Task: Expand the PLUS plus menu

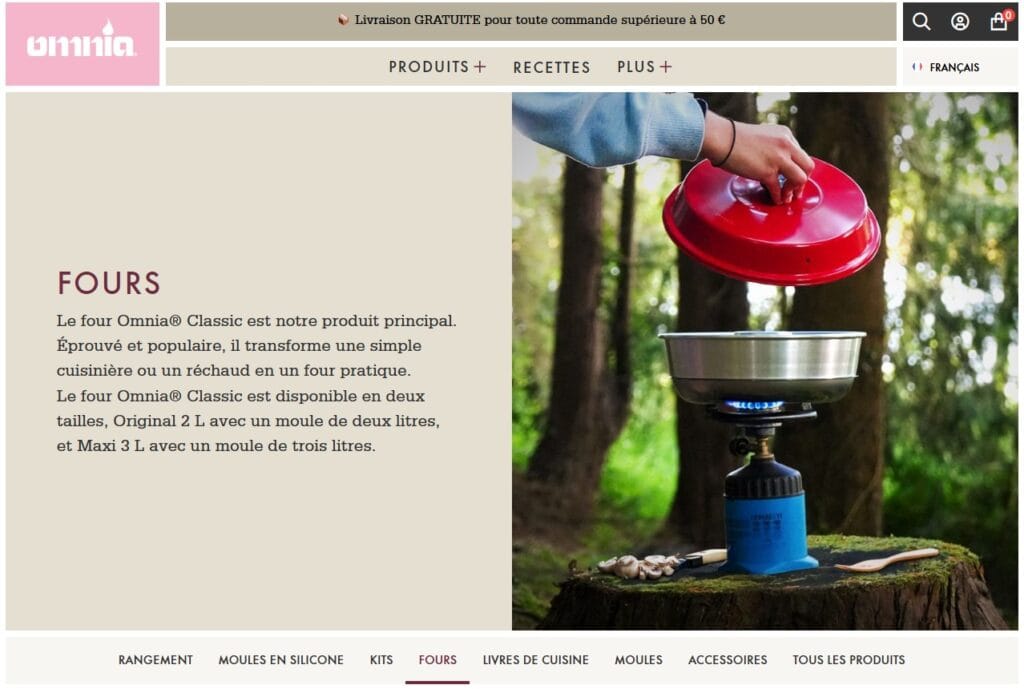Action: (x=644, y=67)
